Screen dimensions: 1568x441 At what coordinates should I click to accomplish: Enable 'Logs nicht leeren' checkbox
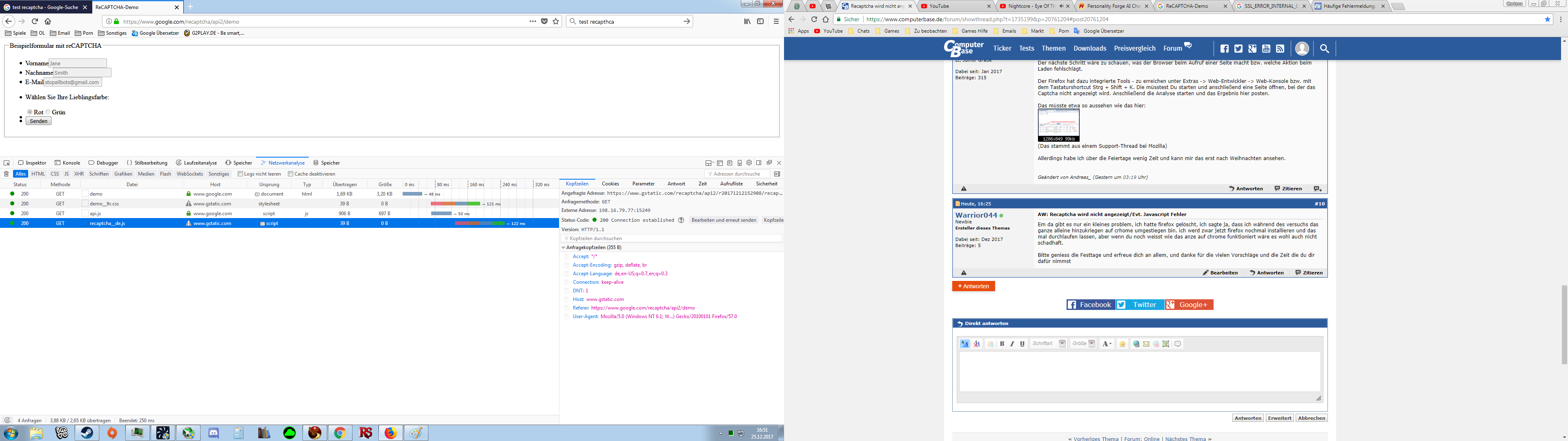241,174
